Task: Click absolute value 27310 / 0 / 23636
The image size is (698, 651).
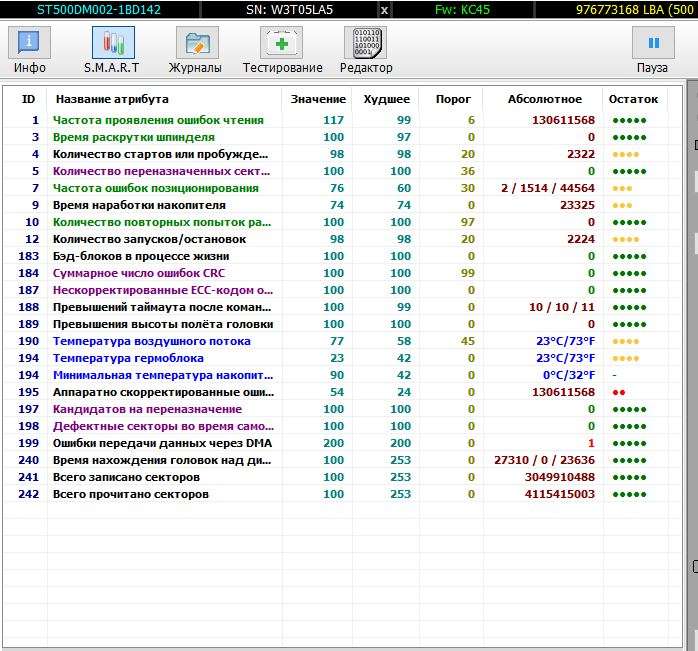Action: click(544, 460)
